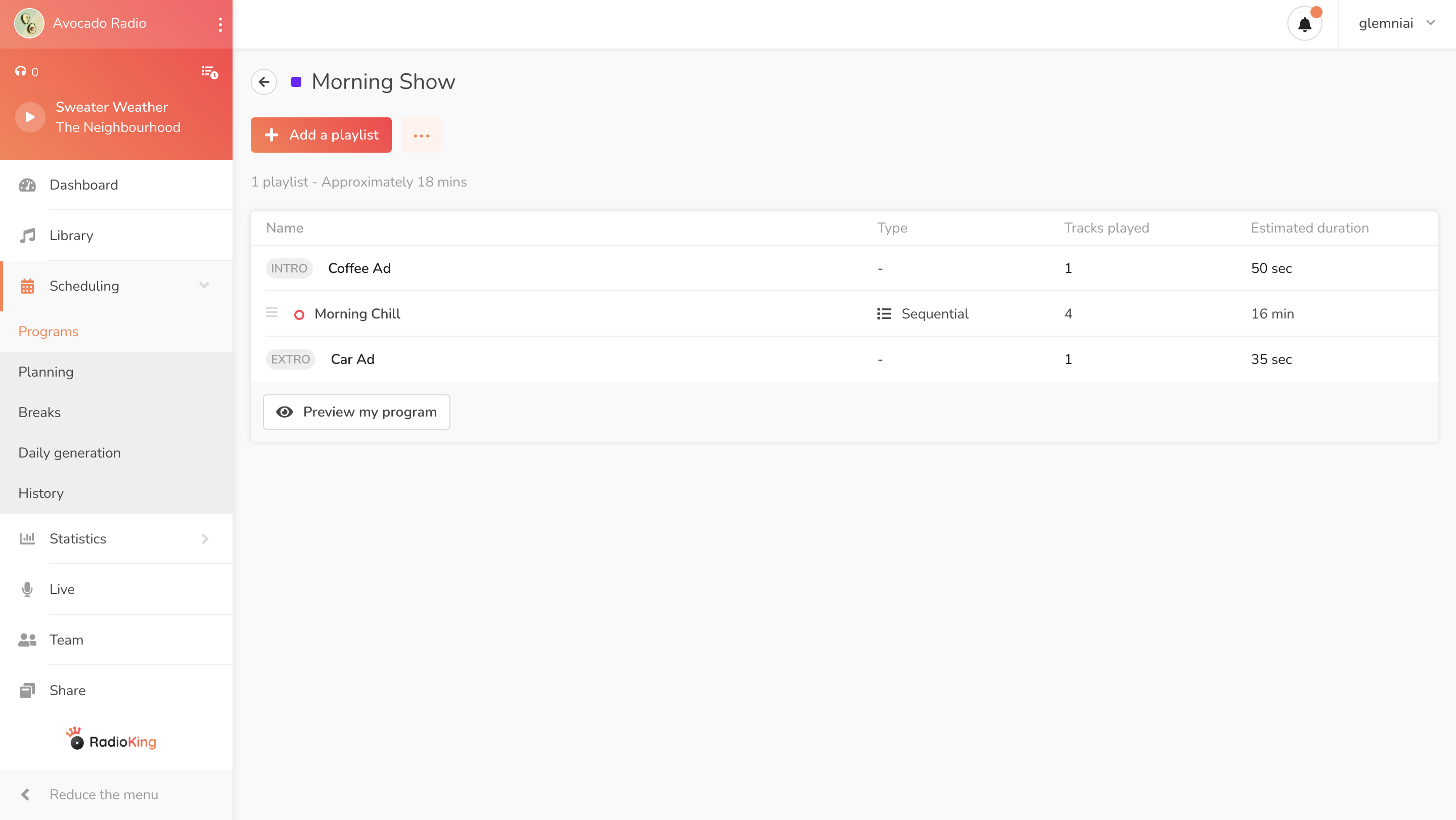
Task: Click the Type column header
Action: pos(892,227)
